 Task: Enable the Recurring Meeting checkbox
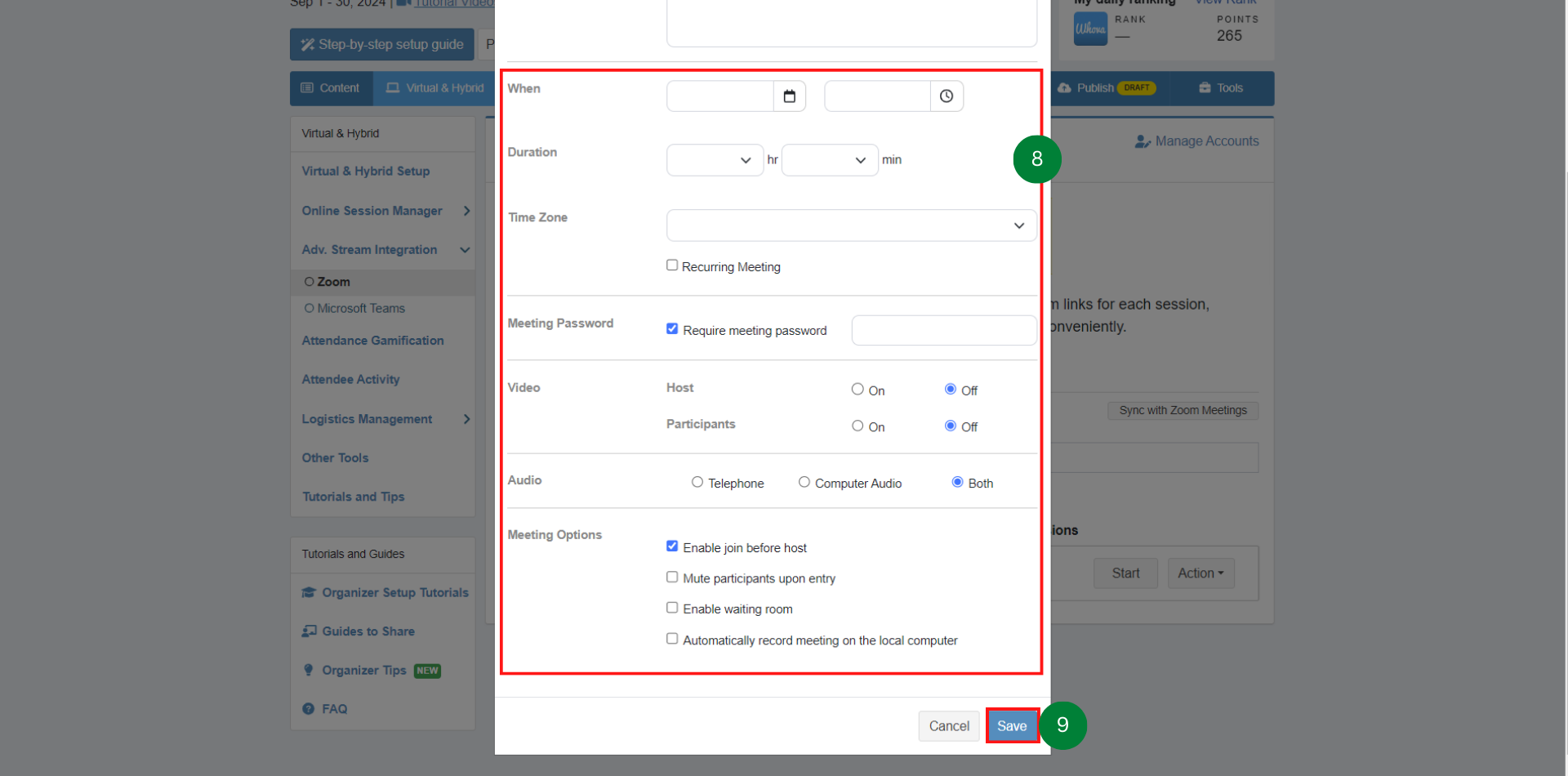672,265
